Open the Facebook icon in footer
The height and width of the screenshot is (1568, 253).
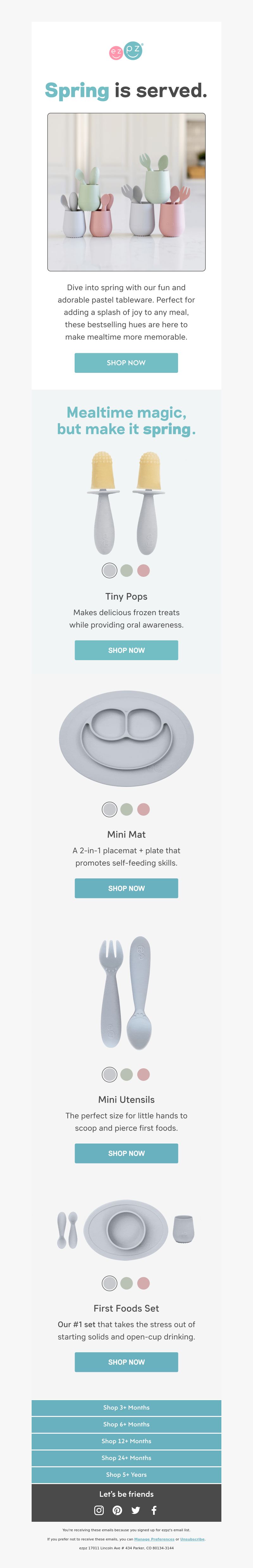[x=154, y=1510]
